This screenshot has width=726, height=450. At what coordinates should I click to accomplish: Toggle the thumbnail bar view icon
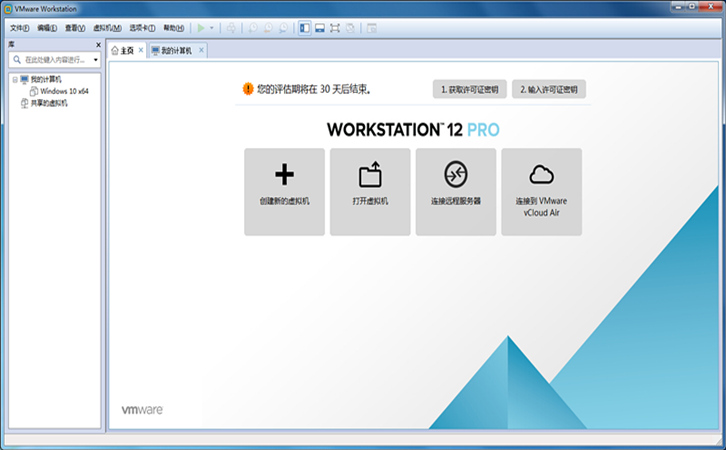(319, 28)
